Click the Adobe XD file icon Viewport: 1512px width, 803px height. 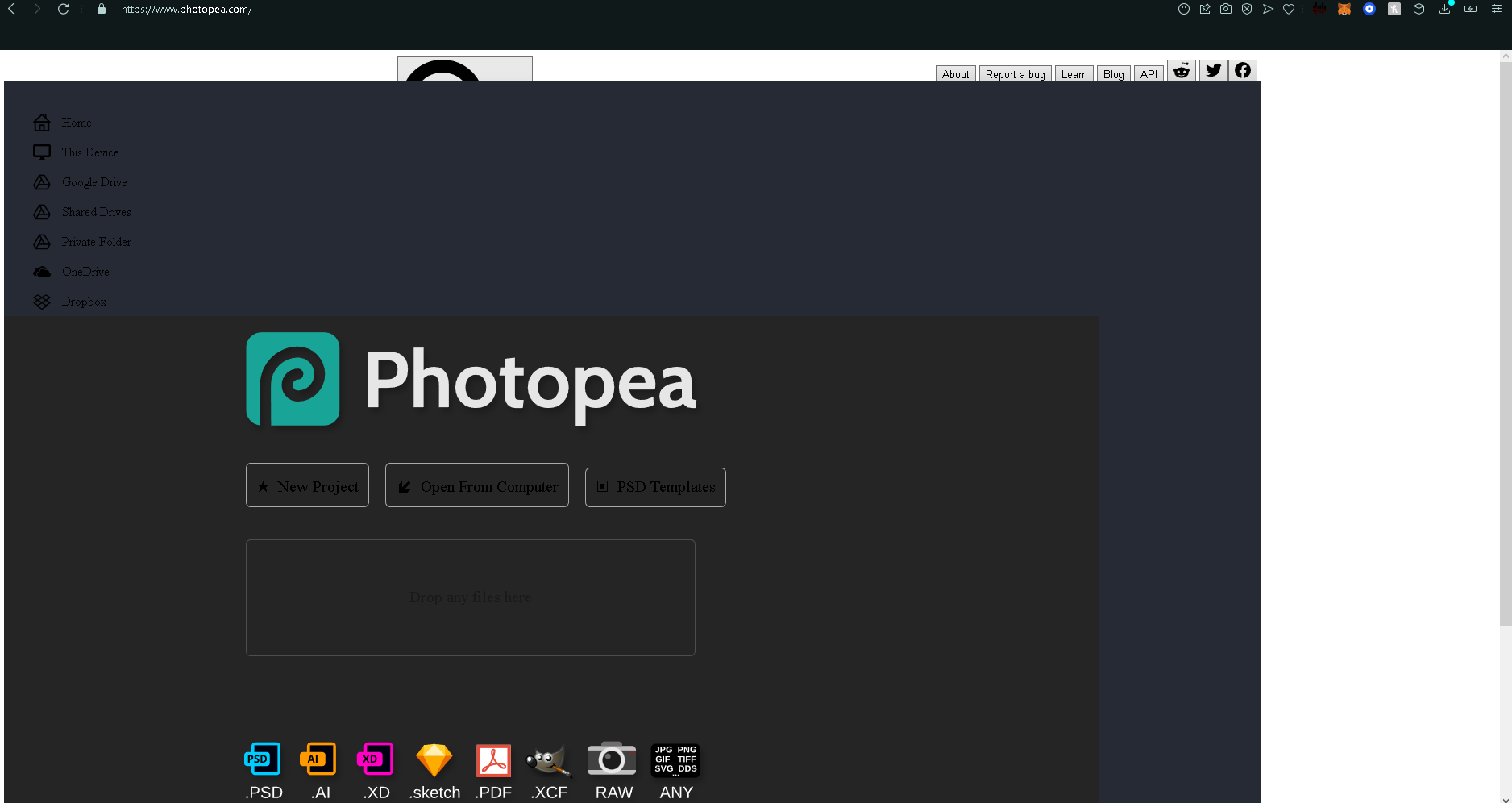(375, 759)
